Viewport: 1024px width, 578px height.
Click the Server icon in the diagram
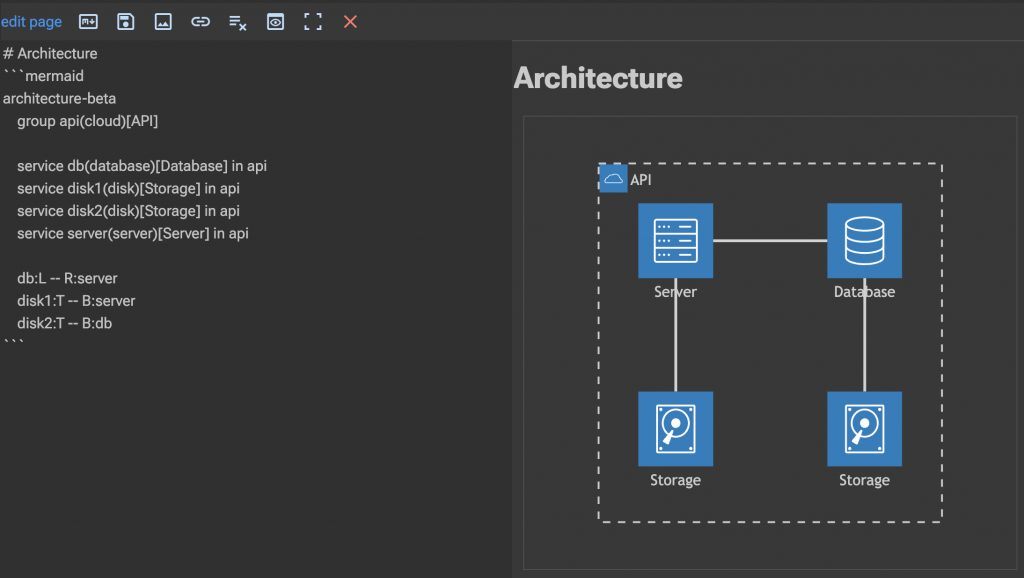tap(675, 241)
